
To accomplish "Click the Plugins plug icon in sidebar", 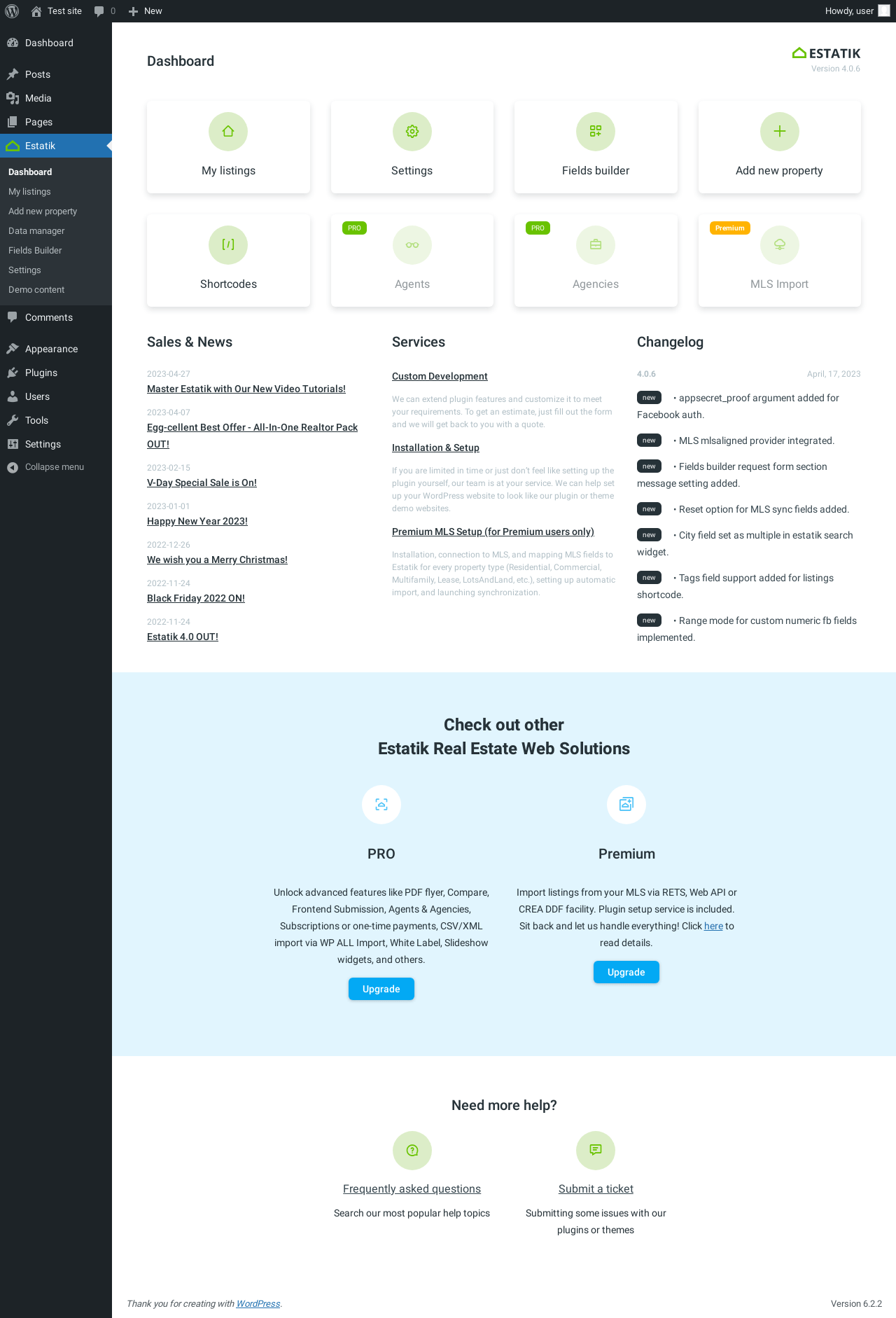I will click(x=13, y=373).
